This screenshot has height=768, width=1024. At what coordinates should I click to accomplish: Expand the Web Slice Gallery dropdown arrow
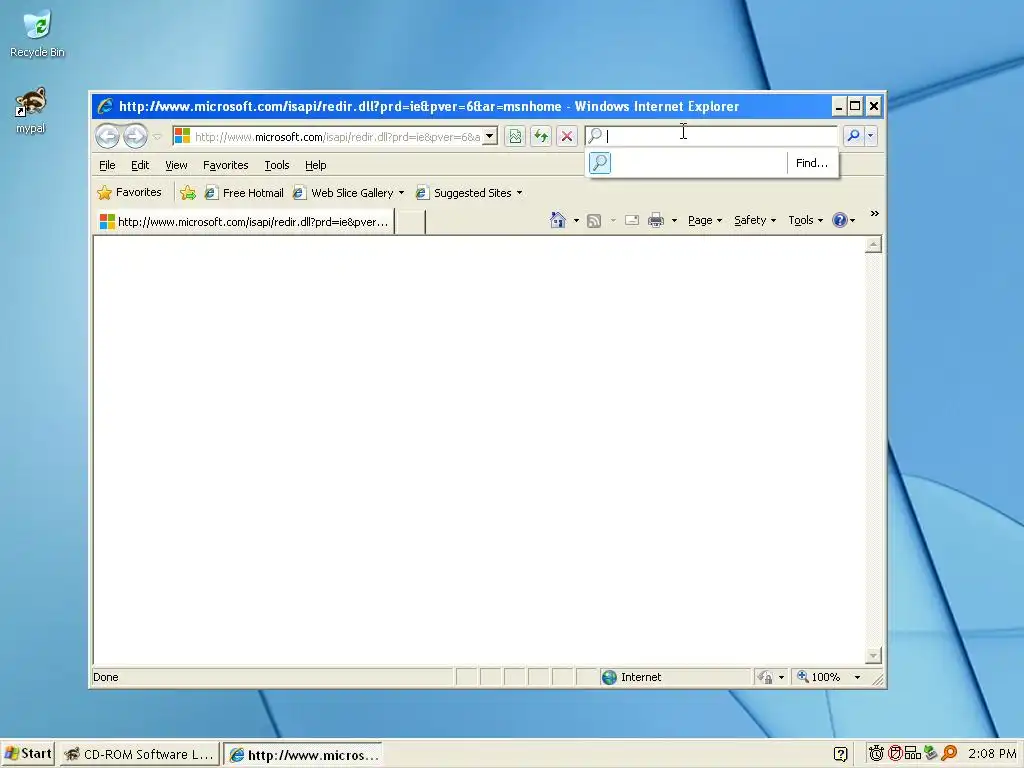pyautogui.click(x=401, y=193)
